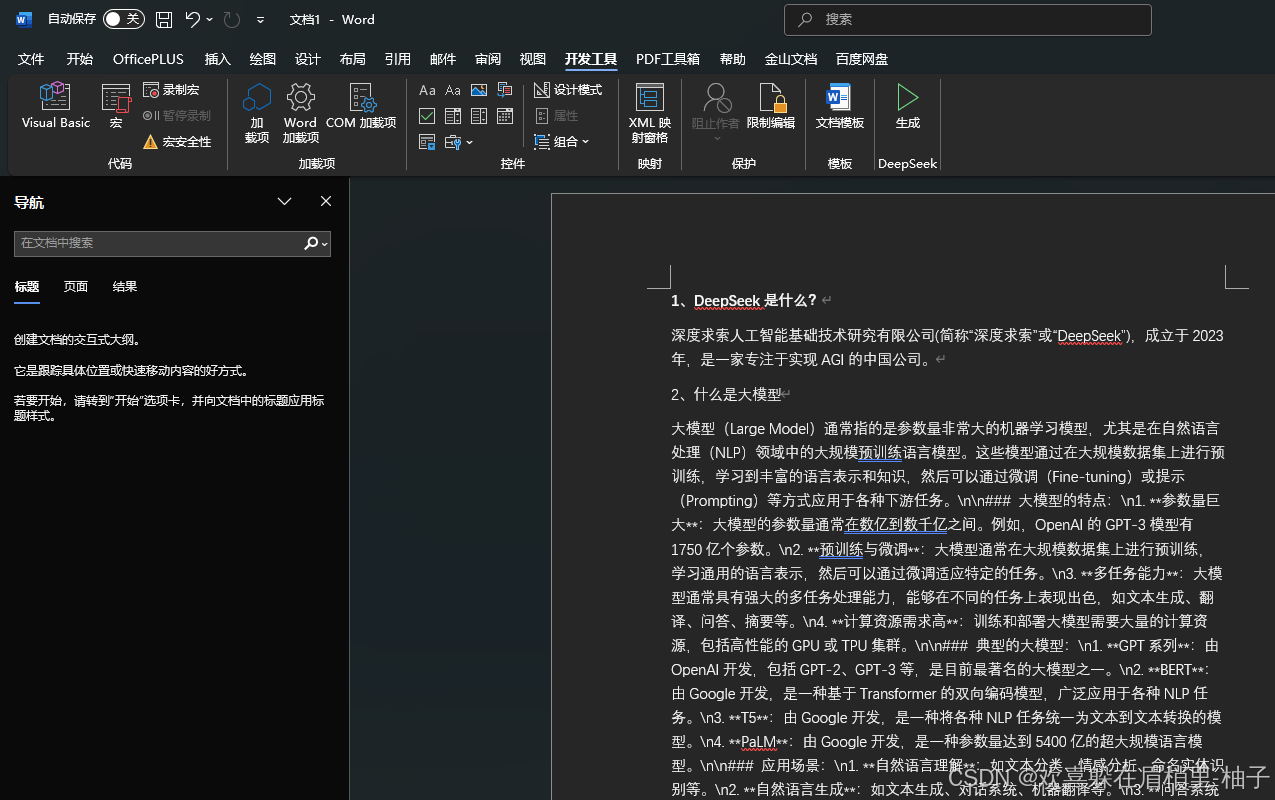The height and width of the screenshot is (800, 1275).
Task: Run the DeepSeek 生成 macro button
Action: (x=907, y=106)
